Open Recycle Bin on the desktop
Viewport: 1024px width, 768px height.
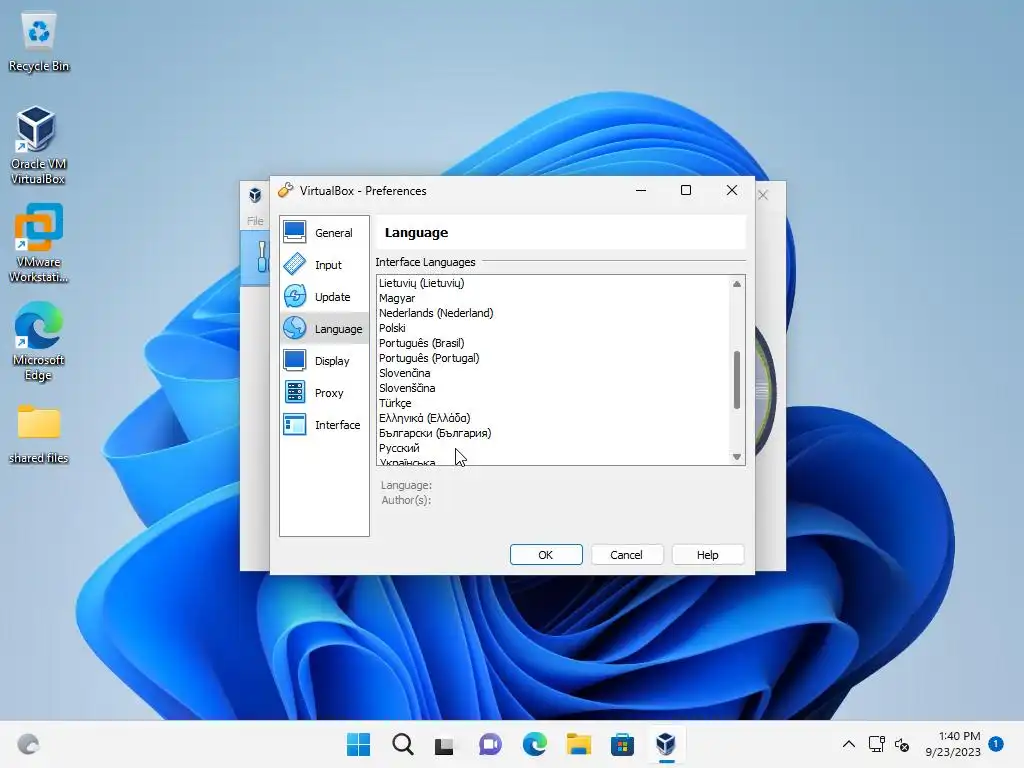tap(39, 42)
